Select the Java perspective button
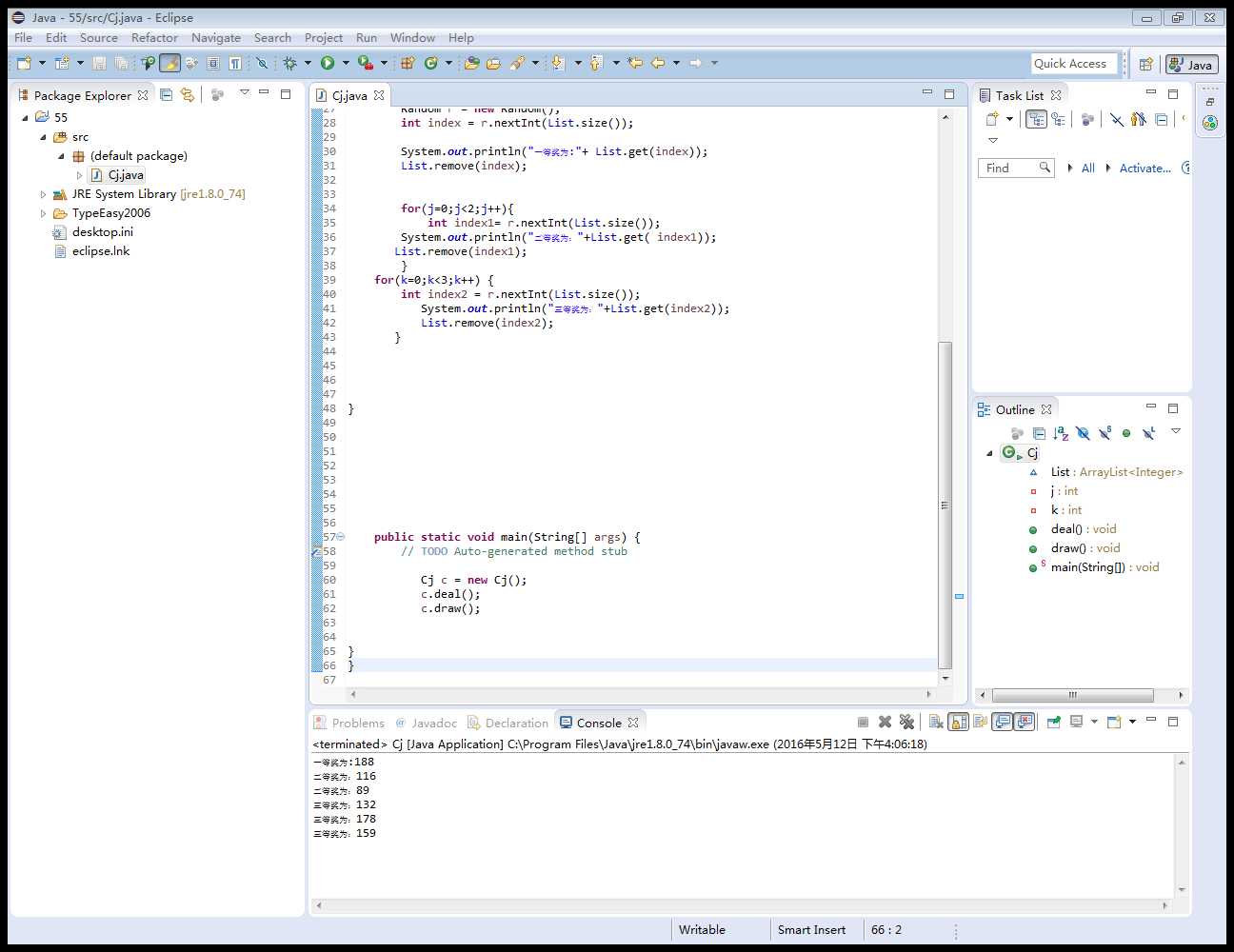Image resolution: width=1234 pixels, height=952 pixels. (1191, 64)
